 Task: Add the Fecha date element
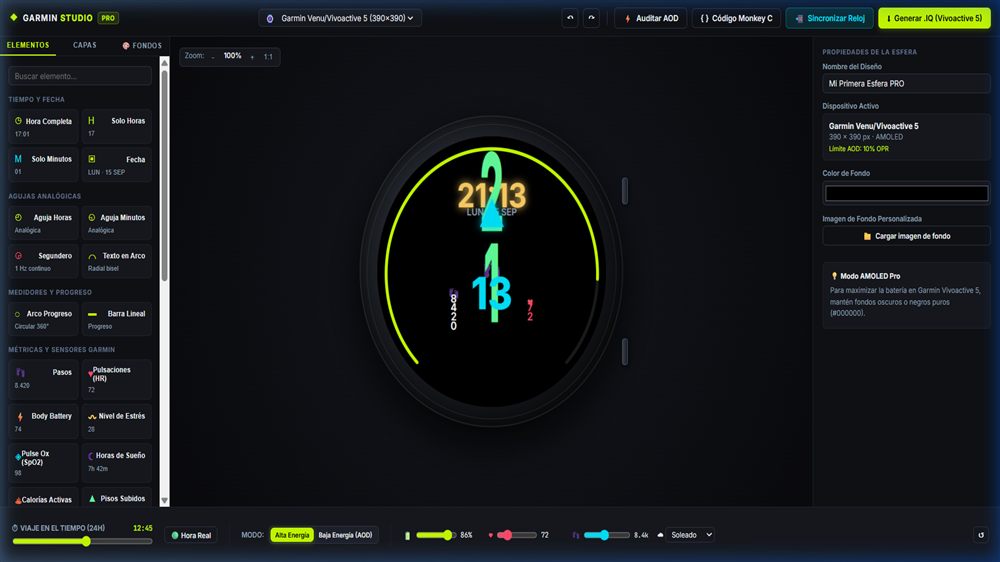(x=117, y=165)
